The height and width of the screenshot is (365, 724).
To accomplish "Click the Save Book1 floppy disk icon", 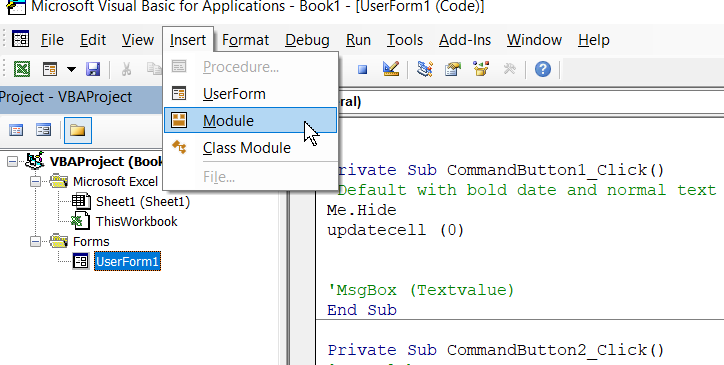I will pyautogui.click(x=93, y=69).
